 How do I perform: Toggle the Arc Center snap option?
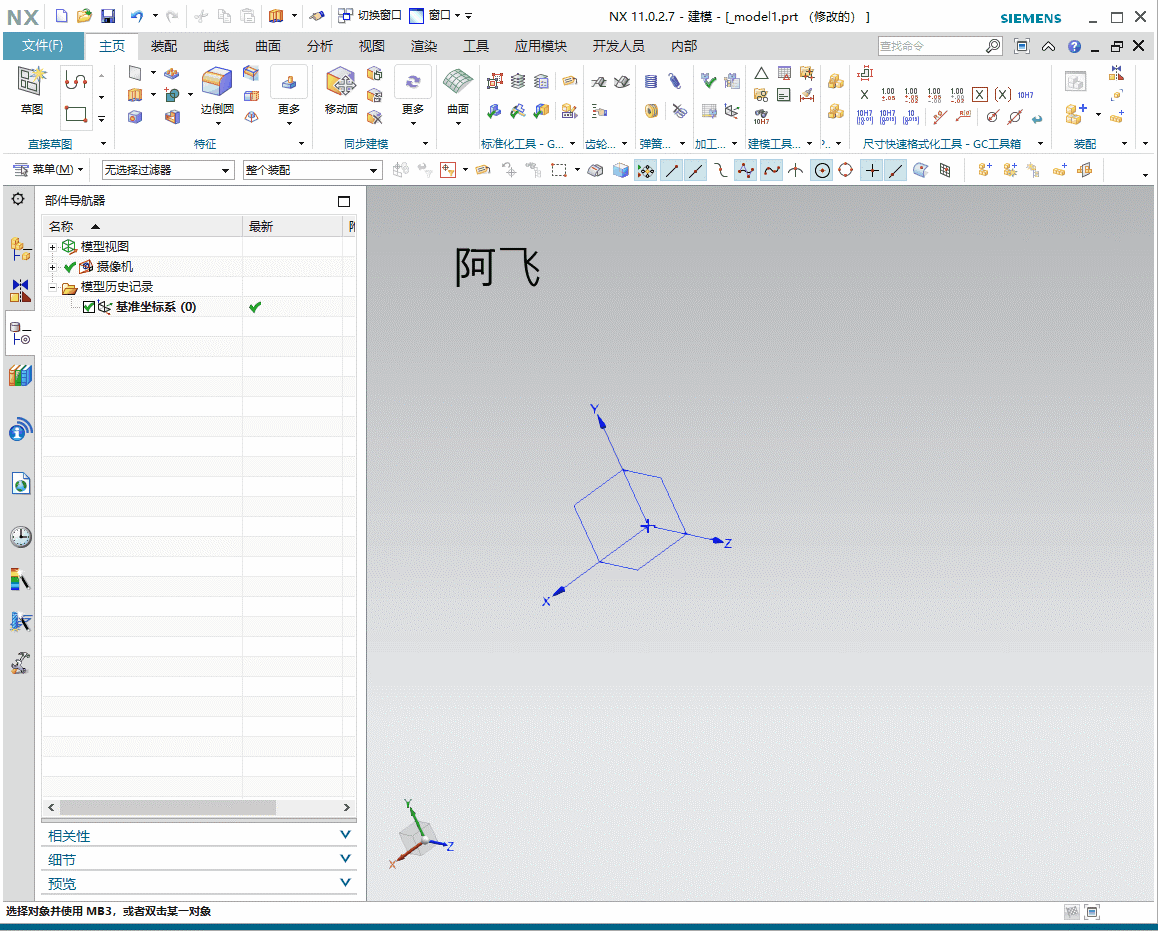[x=822, y=171]
